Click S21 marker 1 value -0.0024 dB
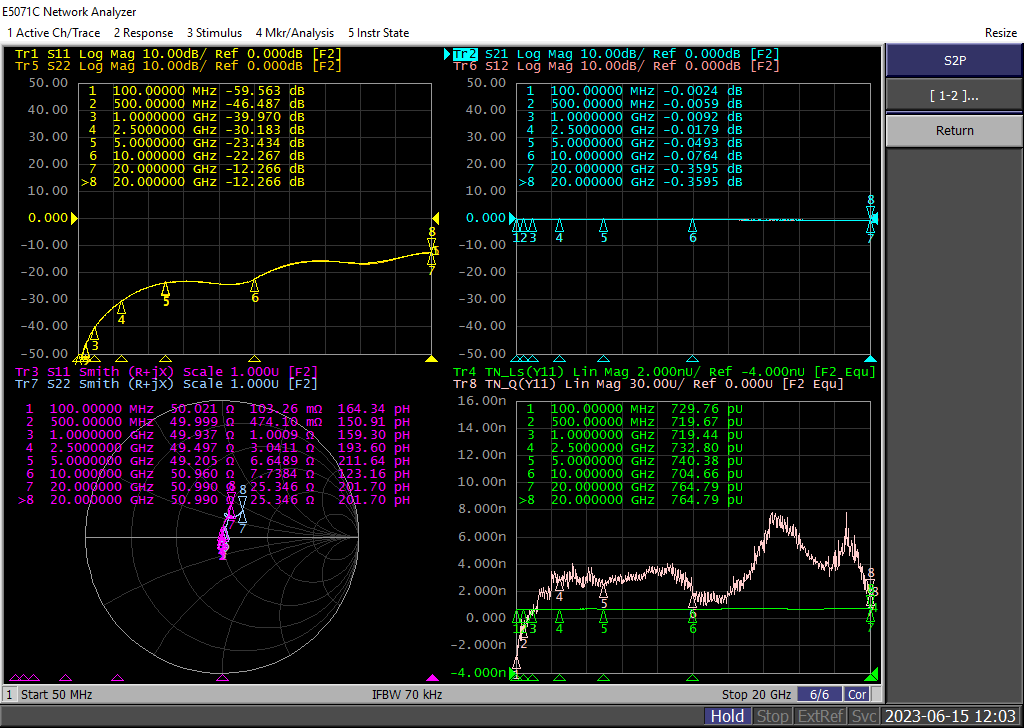 coord(703,91)
